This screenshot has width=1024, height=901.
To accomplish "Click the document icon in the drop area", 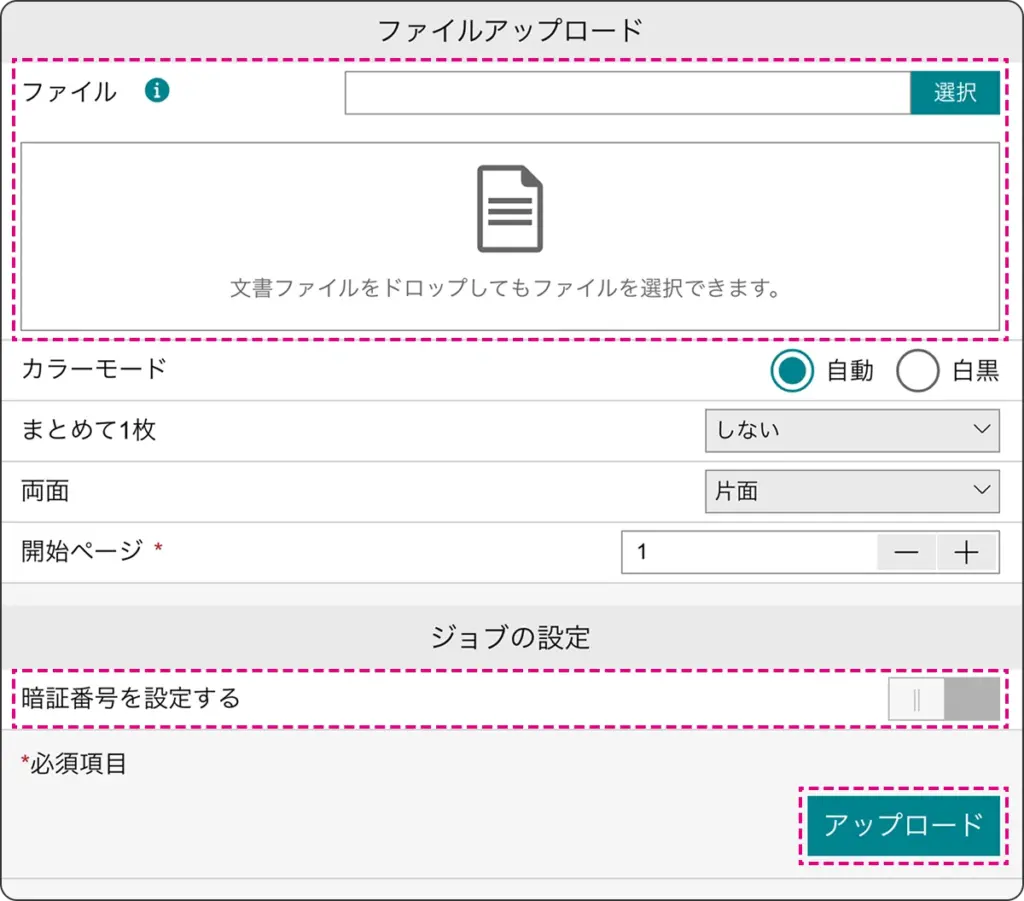I will tap(510, 209).
